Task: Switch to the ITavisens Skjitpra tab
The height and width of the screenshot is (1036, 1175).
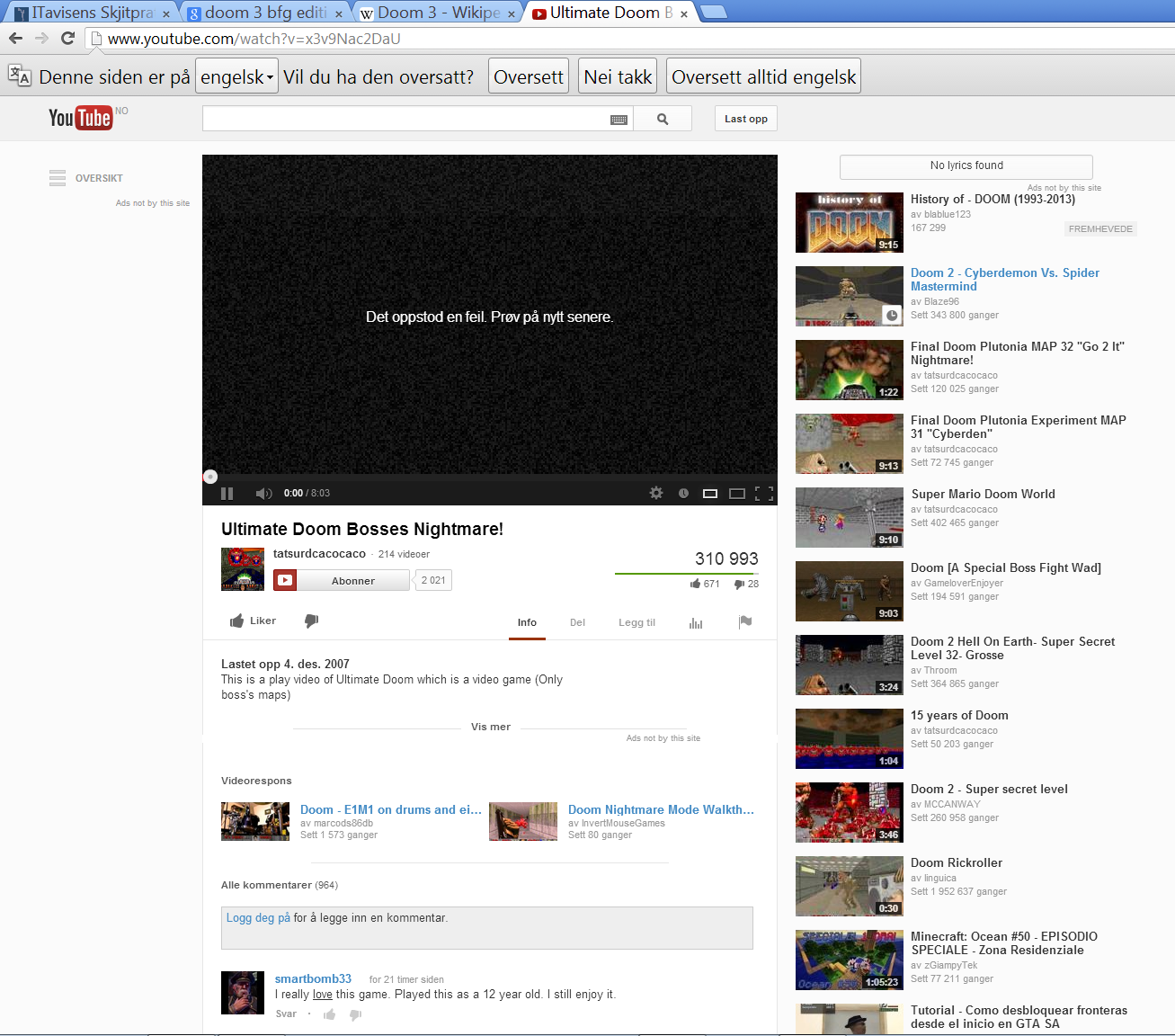Action: [x=92, y=13]
